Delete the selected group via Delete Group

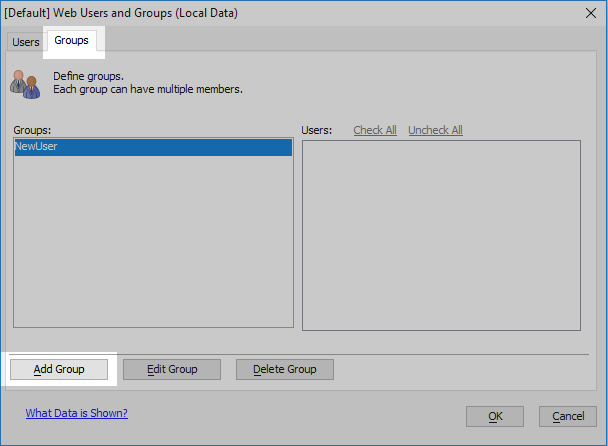[285, 369]
